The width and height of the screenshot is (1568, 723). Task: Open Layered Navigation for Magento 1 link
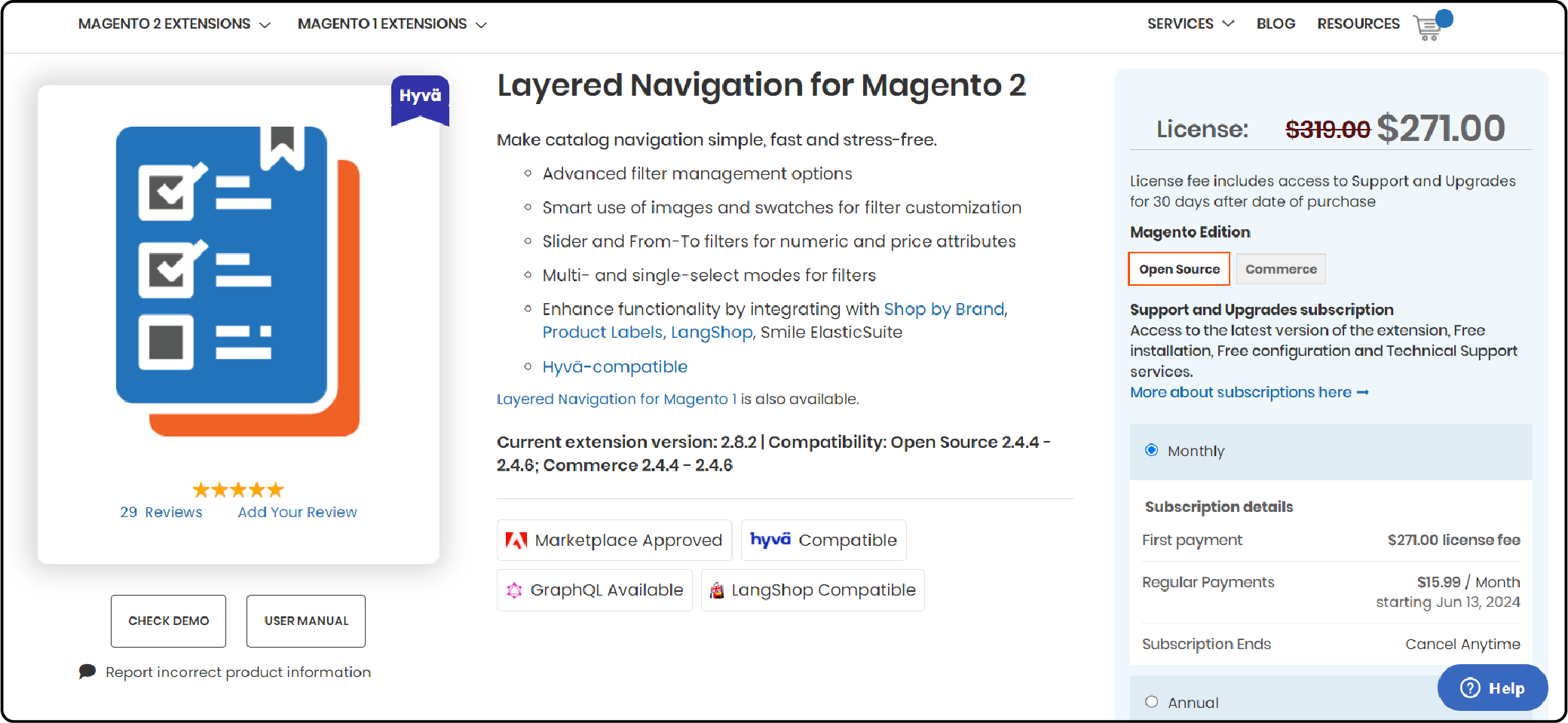coord(617,399)
